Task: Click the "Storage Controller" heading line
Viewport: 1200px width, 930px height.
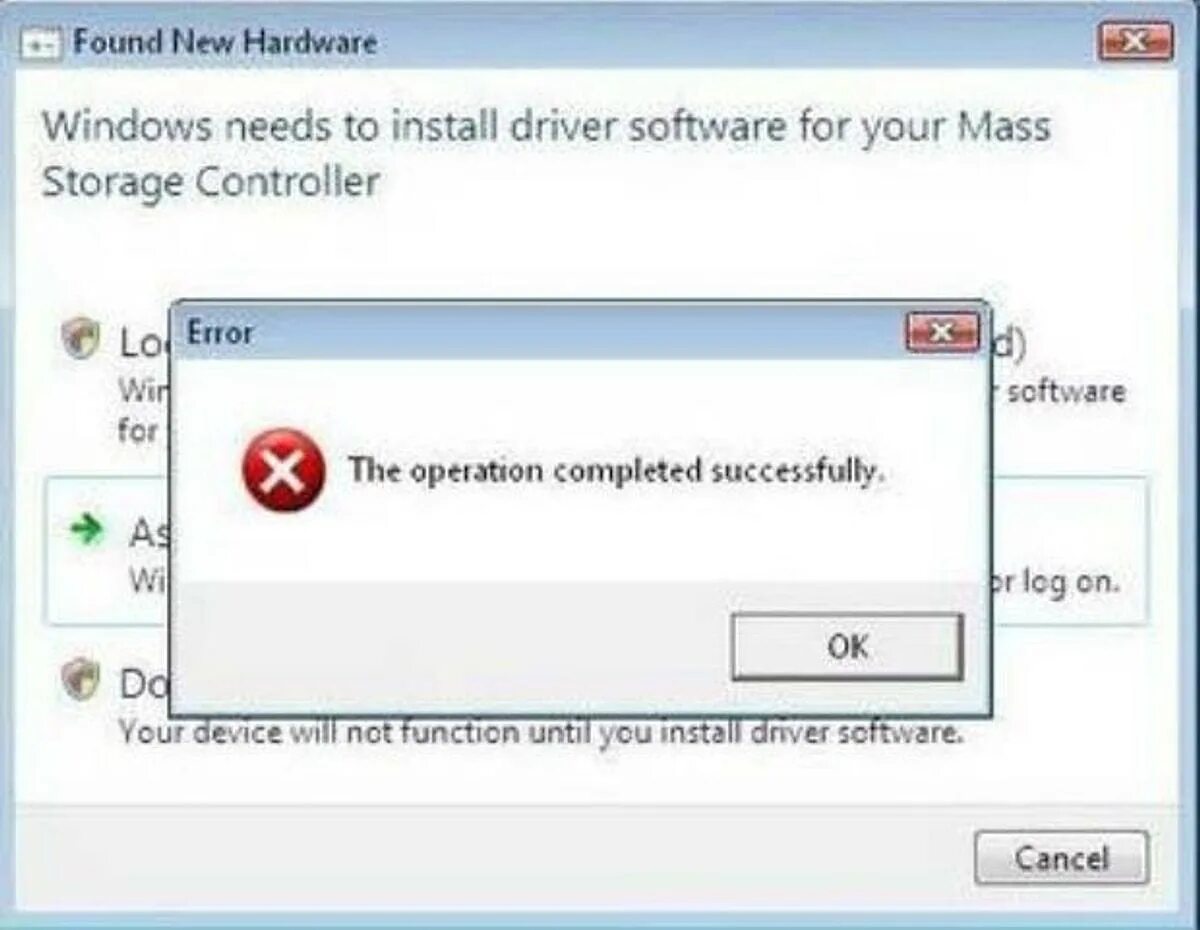Action: coord(210,184)
